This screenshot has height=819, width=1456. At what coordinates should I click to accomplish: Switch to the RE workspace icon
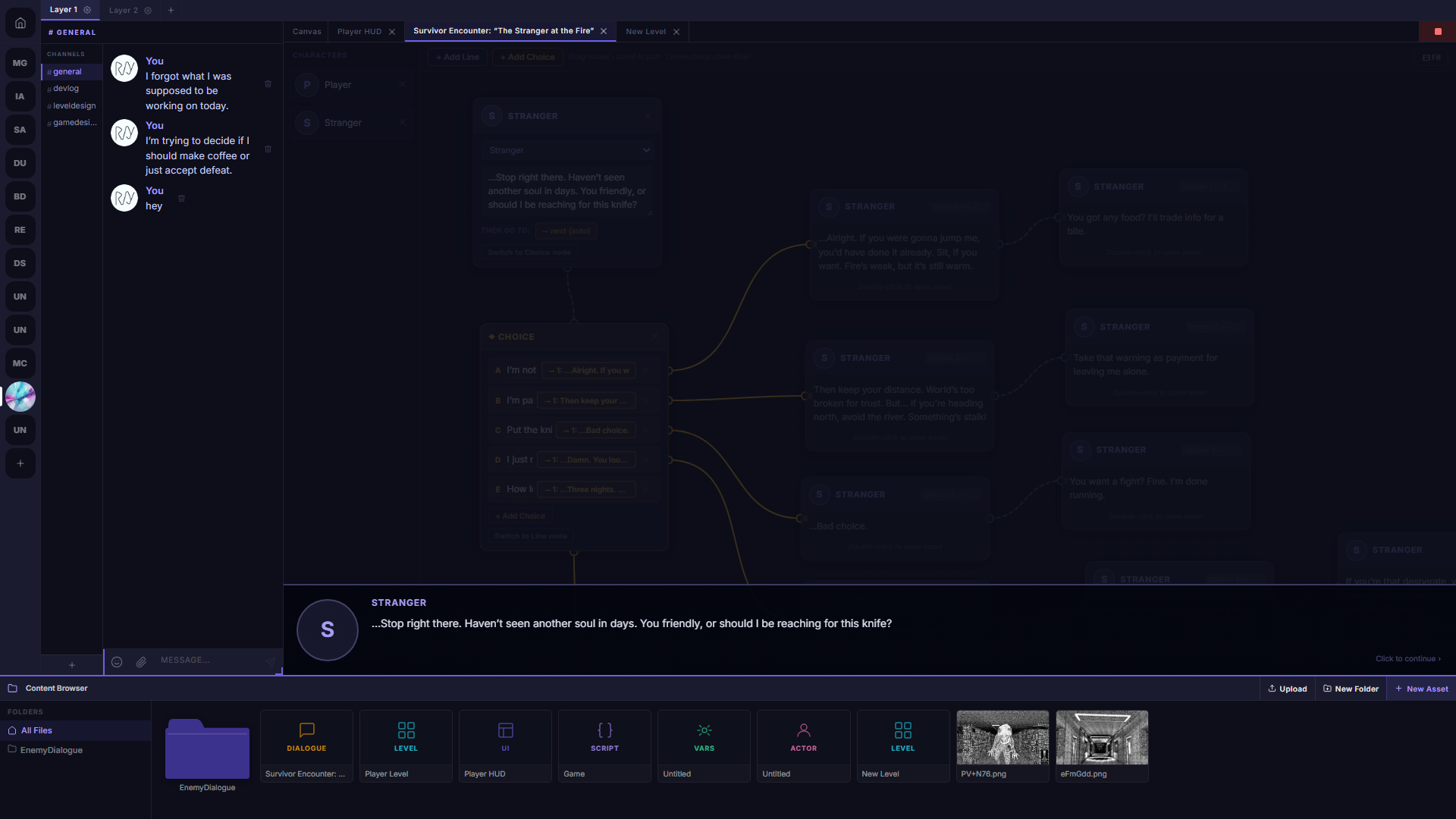coord(20,230)
